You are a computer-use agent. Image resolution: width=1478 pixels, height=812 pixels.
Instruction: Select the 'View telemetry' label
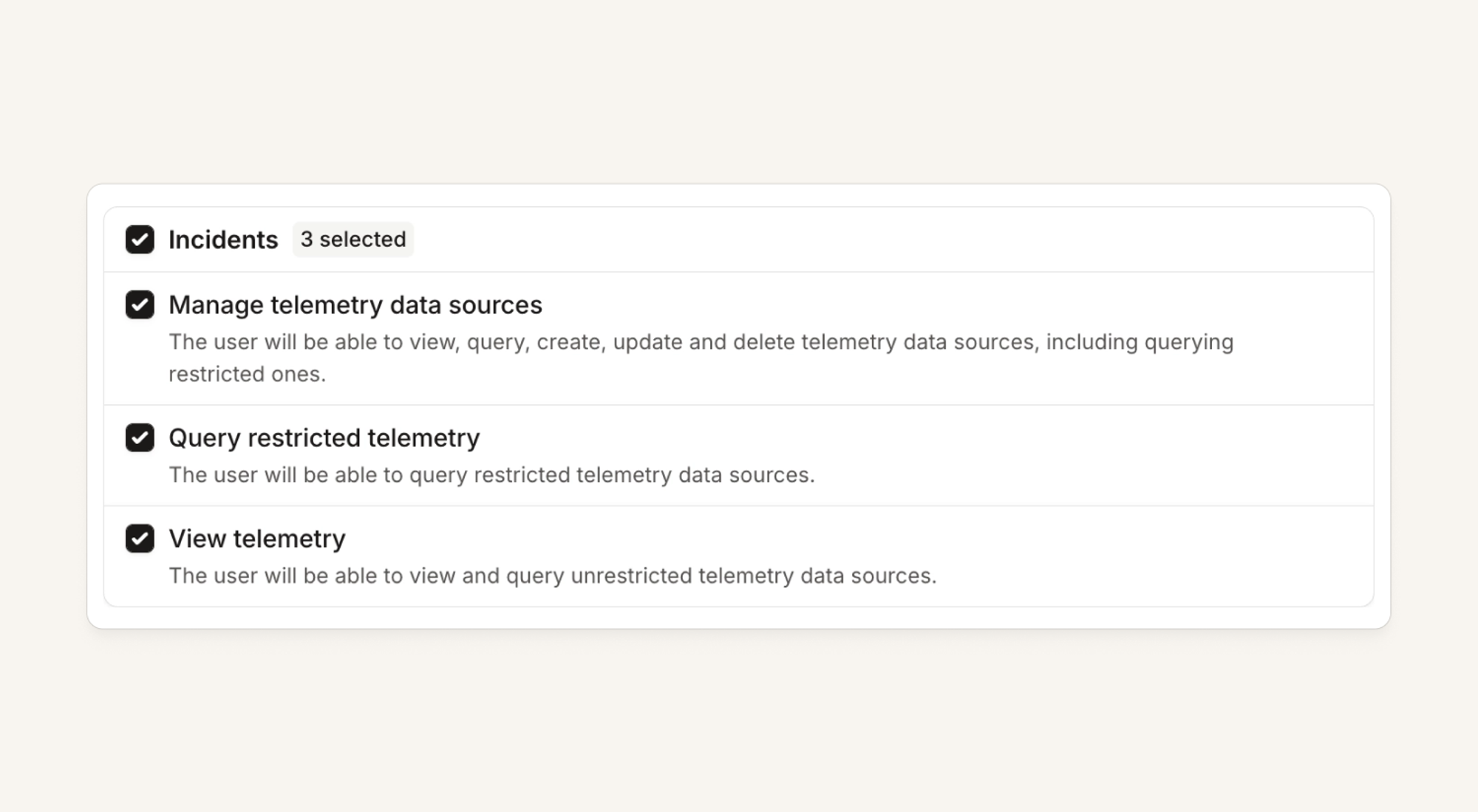tap(257, 539)
